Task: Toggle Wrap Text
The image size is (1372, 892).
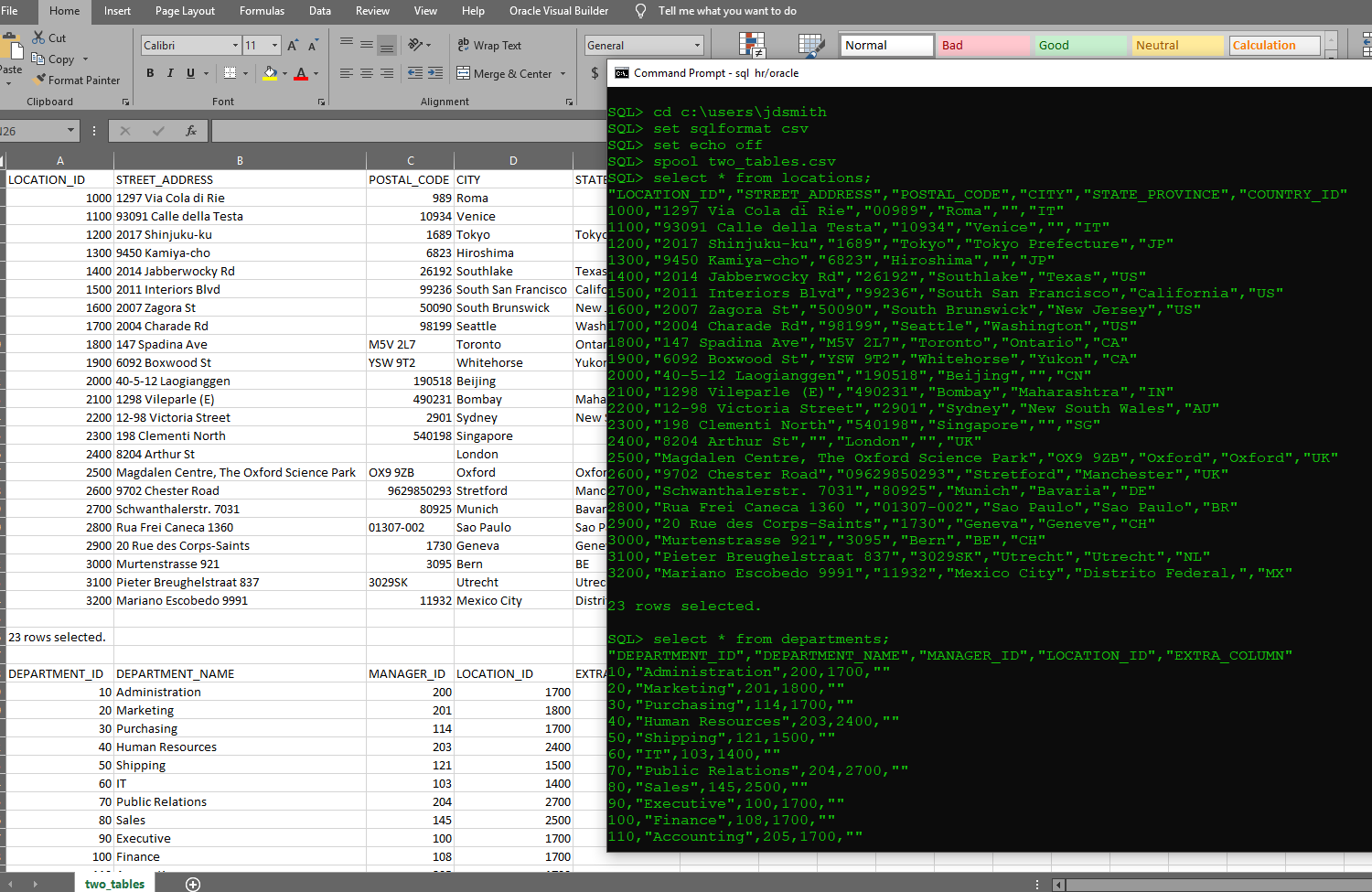Action: (489, 45)
